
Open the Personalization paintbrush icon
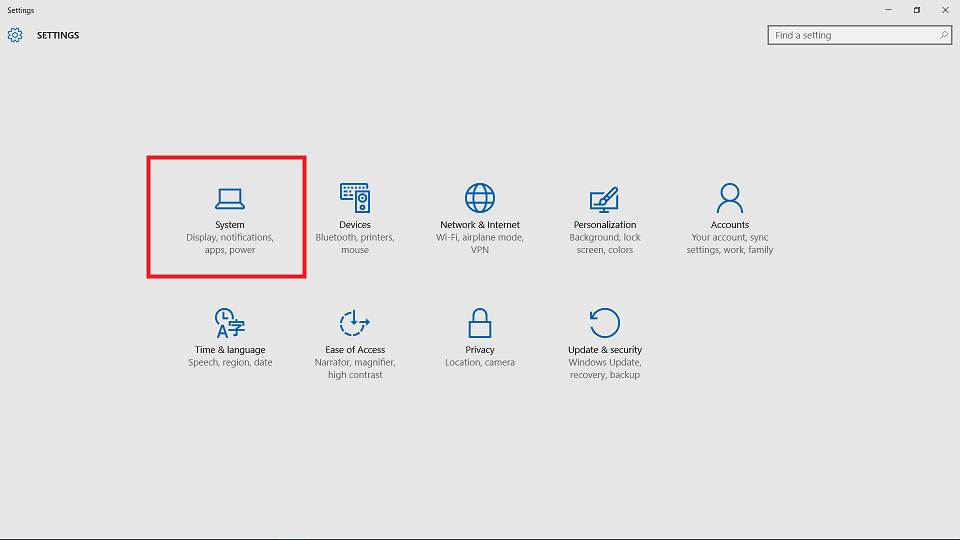tap(604, 200)
